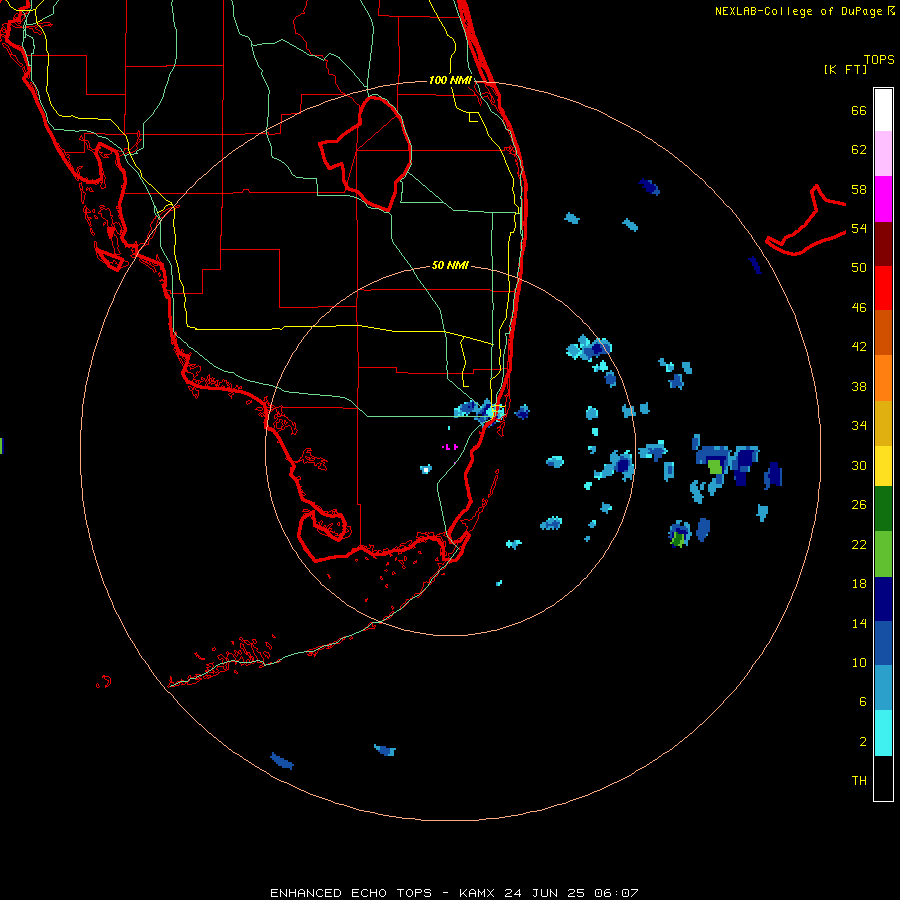Click the legend value '10'
900x900 pixels.
click(859, 662)
